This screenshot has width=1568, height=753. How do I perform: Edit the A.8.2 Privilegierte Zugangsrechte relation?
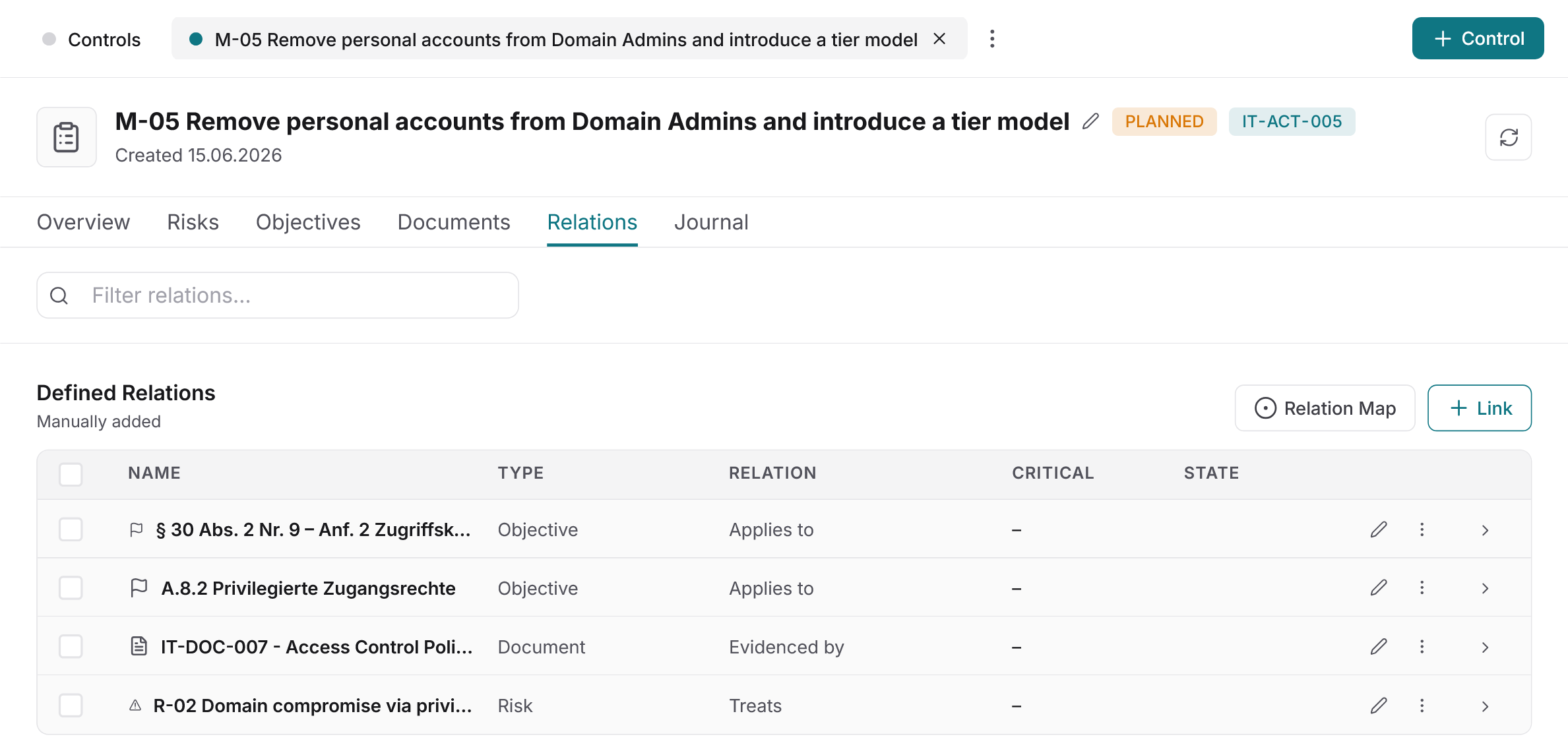[x=1379, y=587]
